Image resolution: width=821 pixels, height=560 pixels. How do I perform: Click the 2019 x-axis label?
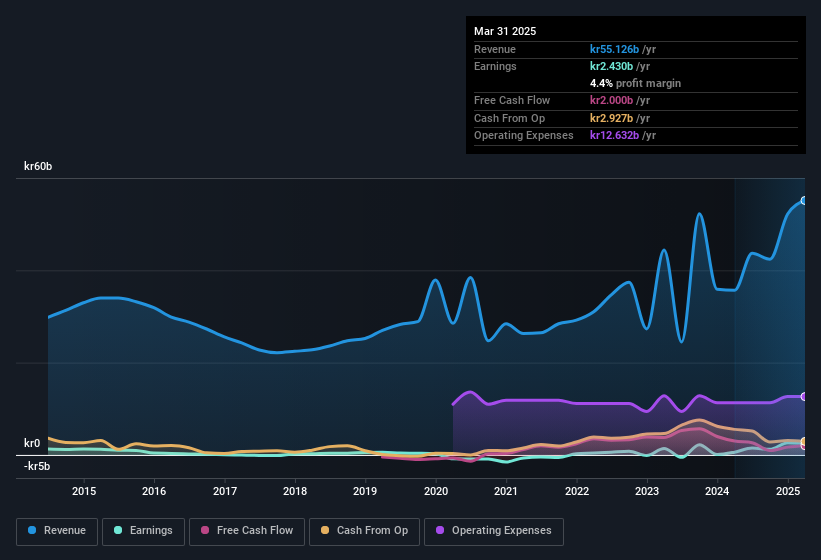[365, 491]
